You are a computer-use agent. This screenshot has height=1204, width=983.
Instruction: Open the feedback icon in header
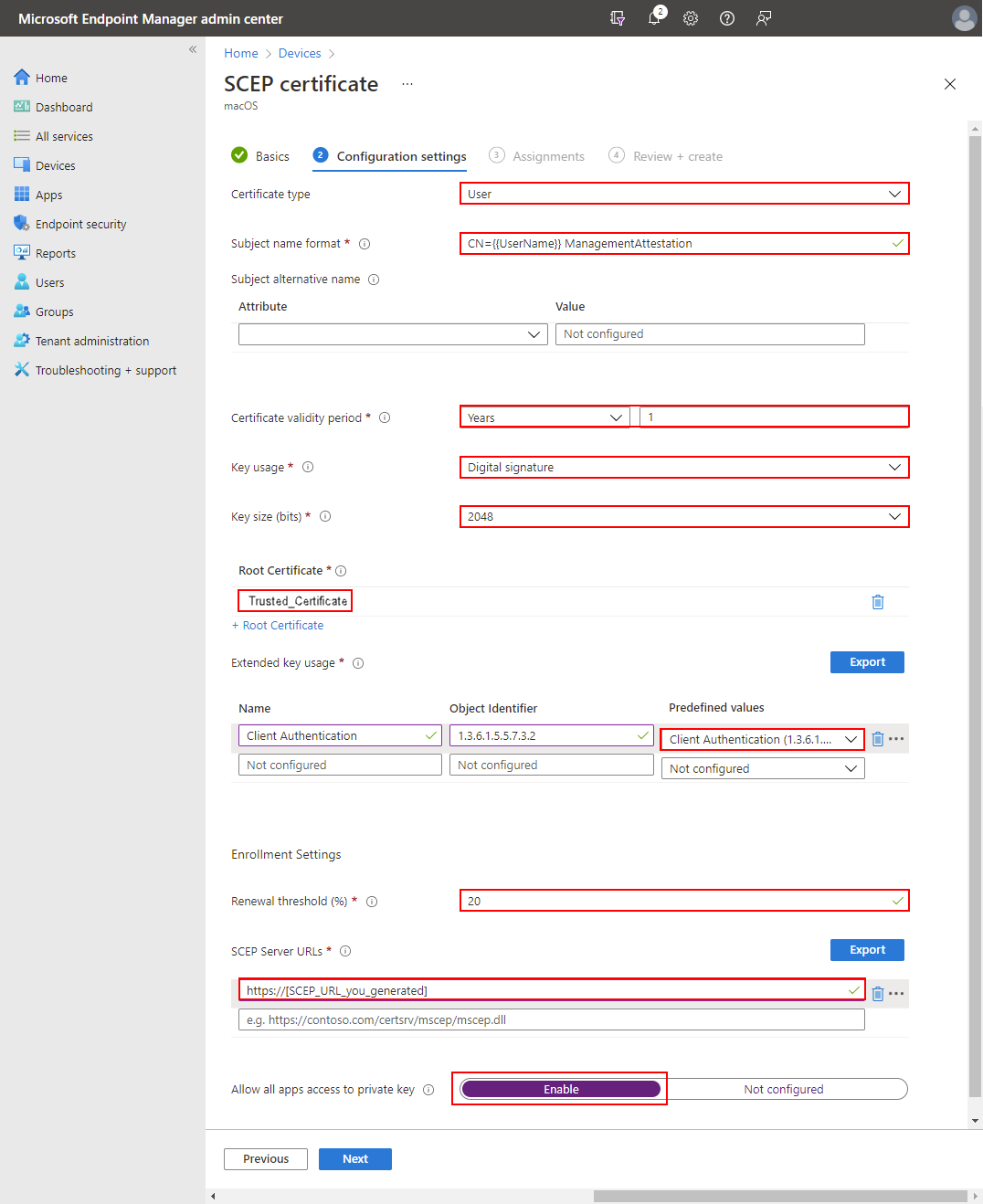764,18
